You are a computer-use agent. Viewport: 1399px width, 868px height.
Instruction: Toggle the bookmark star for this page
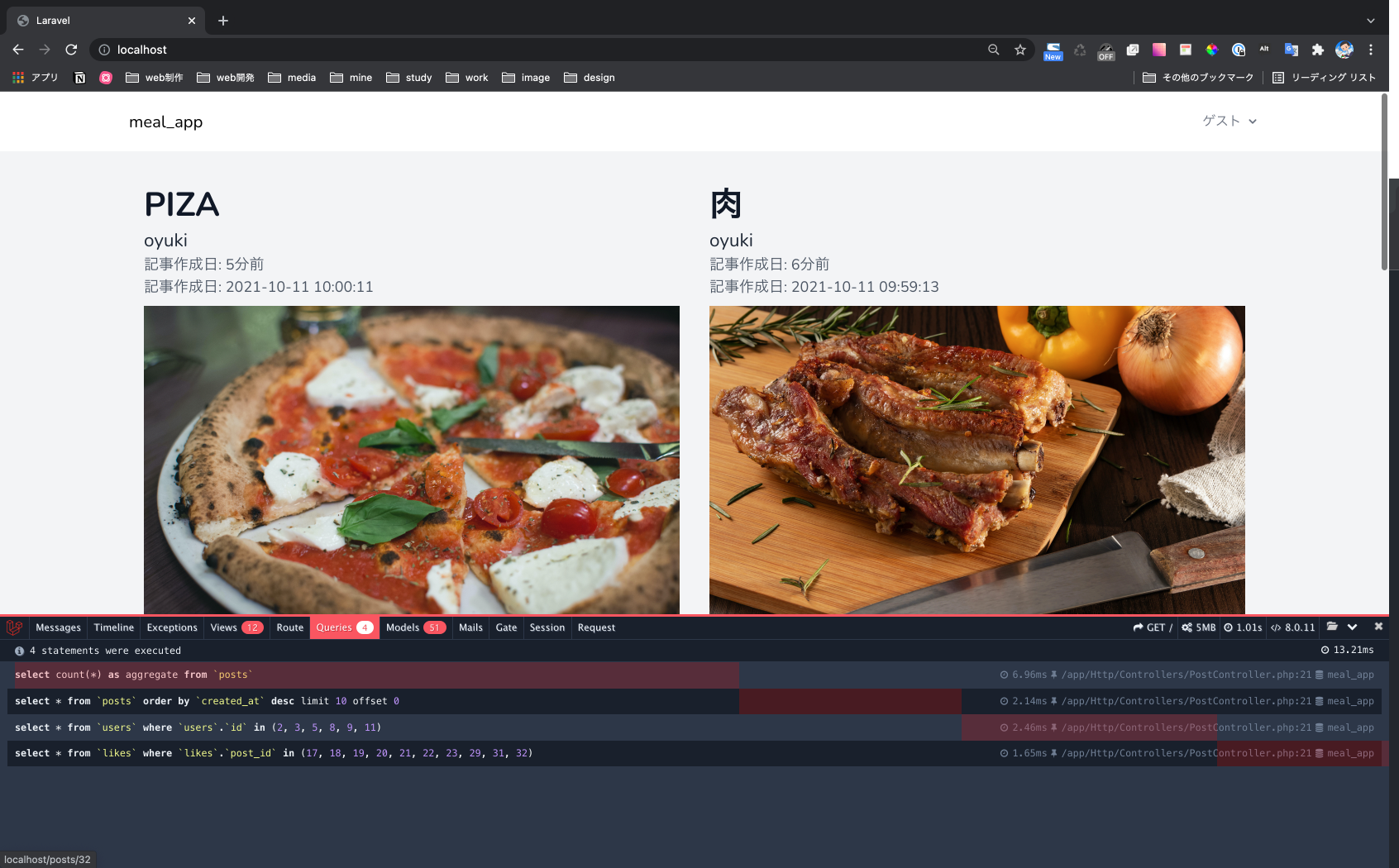pyautogui.click(x=1019, y=50)
